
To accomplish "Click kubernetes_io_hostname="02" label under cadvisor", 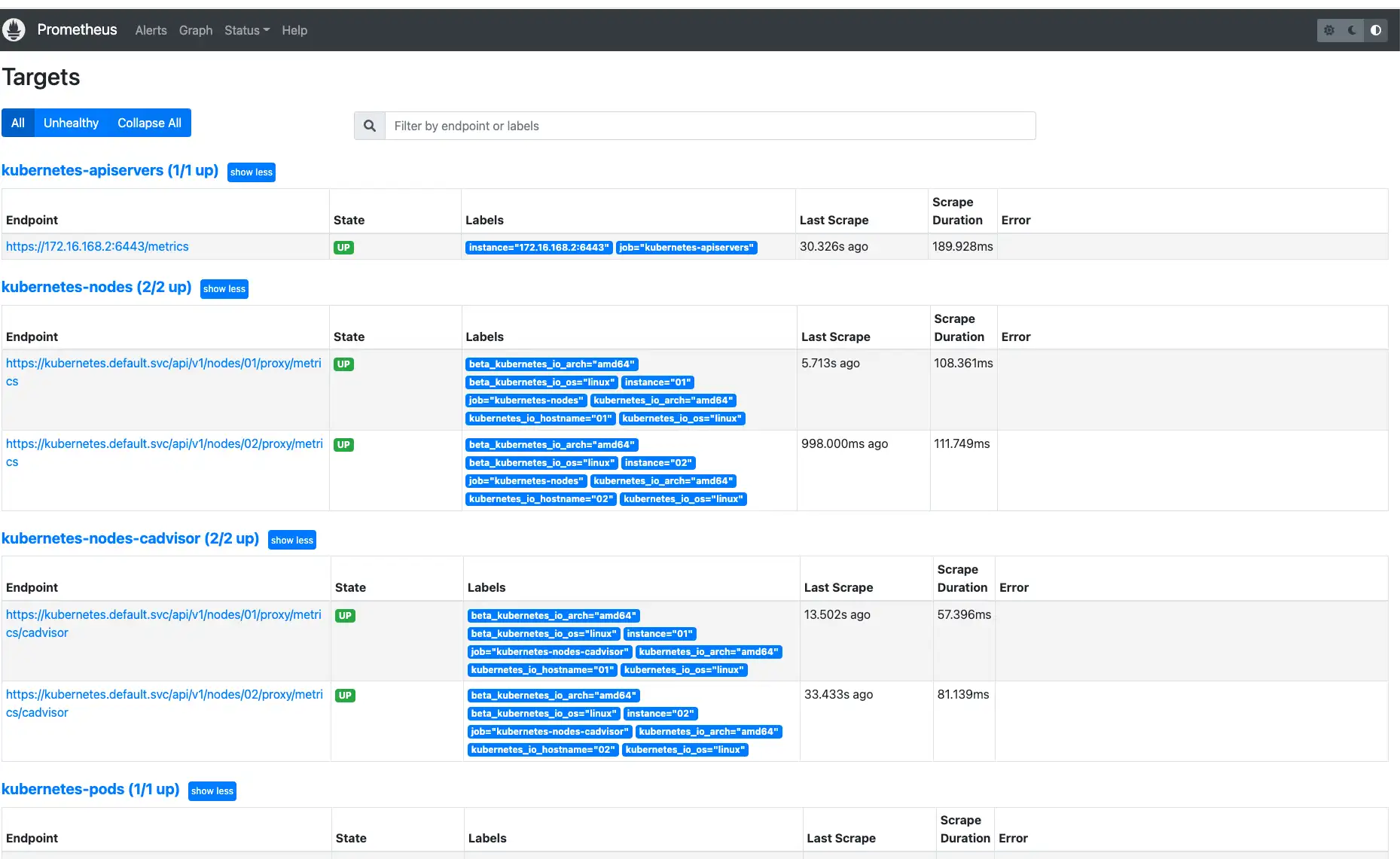I will (543, 750).
